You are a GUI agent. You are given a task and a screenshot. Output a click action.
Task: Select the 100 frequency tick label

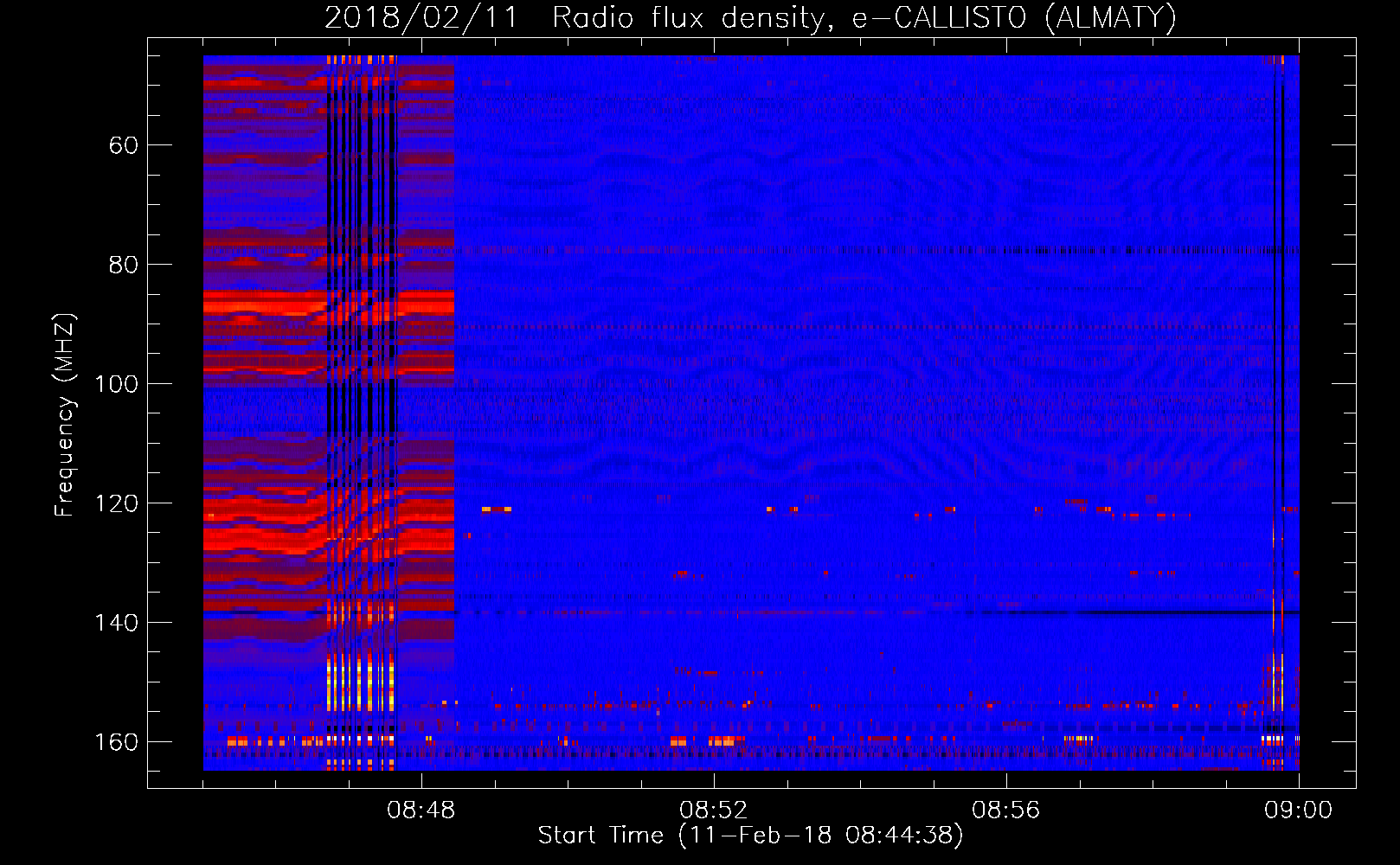(116, 384)
